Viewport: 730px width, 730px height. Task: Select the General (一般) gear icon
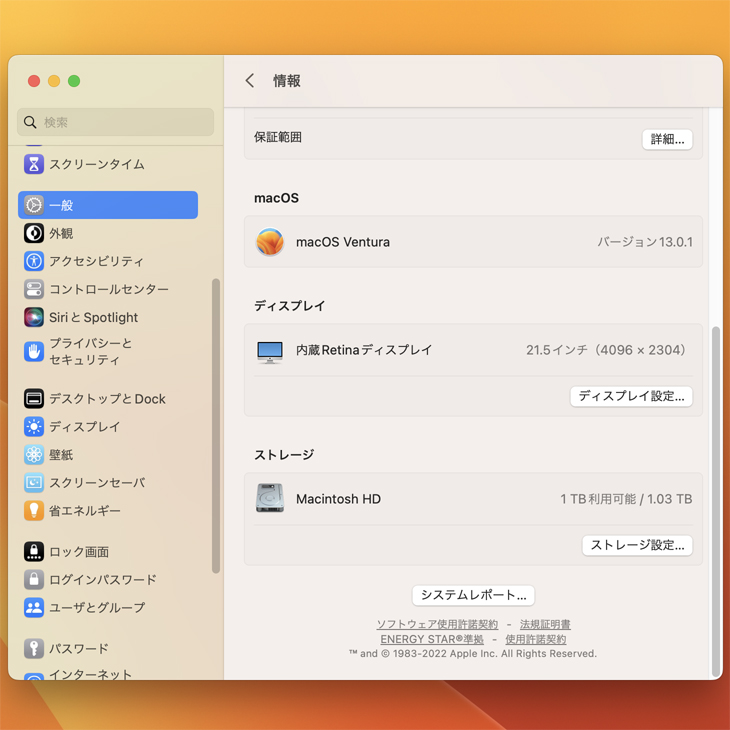[34, 205]
